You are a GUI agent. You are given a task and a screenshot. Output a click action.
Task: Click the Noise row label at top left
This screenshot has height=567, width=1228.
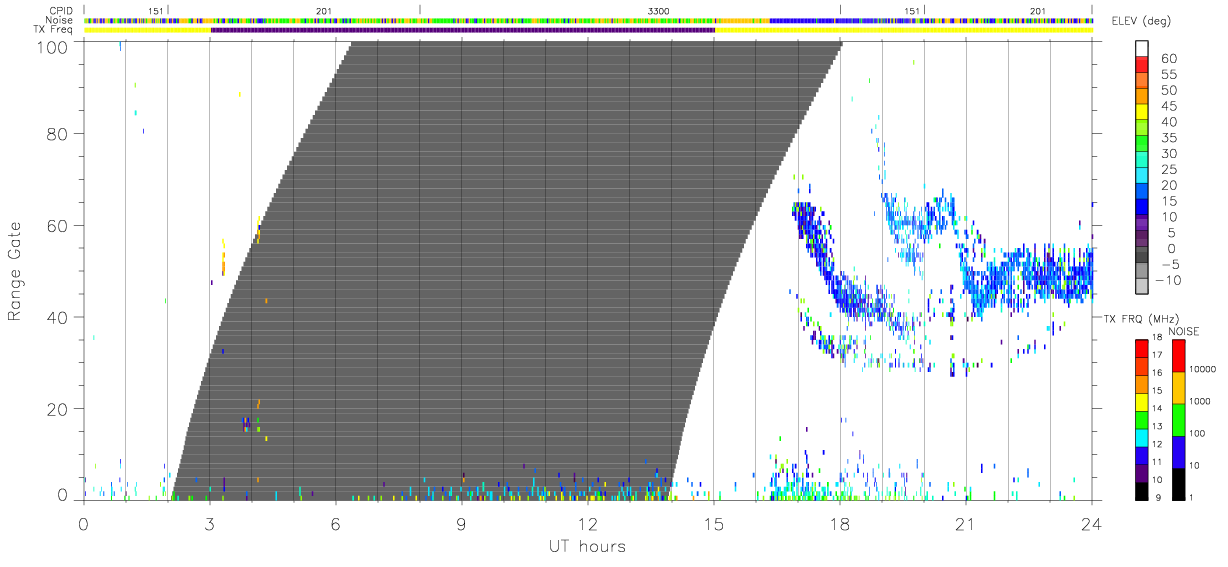[58, 20]
